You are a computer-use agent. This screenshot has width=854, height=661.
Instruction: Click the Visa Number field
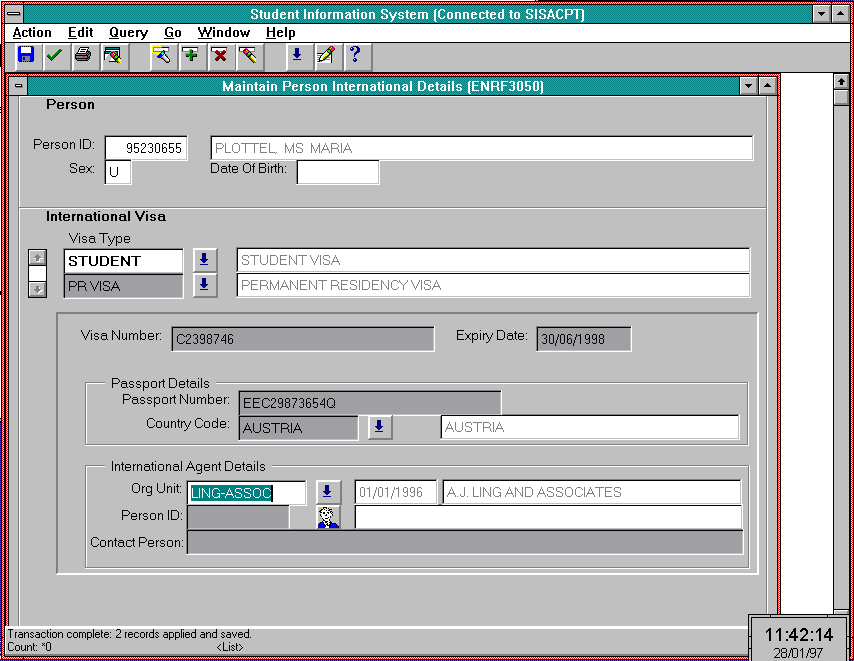(x=302, y=339)
